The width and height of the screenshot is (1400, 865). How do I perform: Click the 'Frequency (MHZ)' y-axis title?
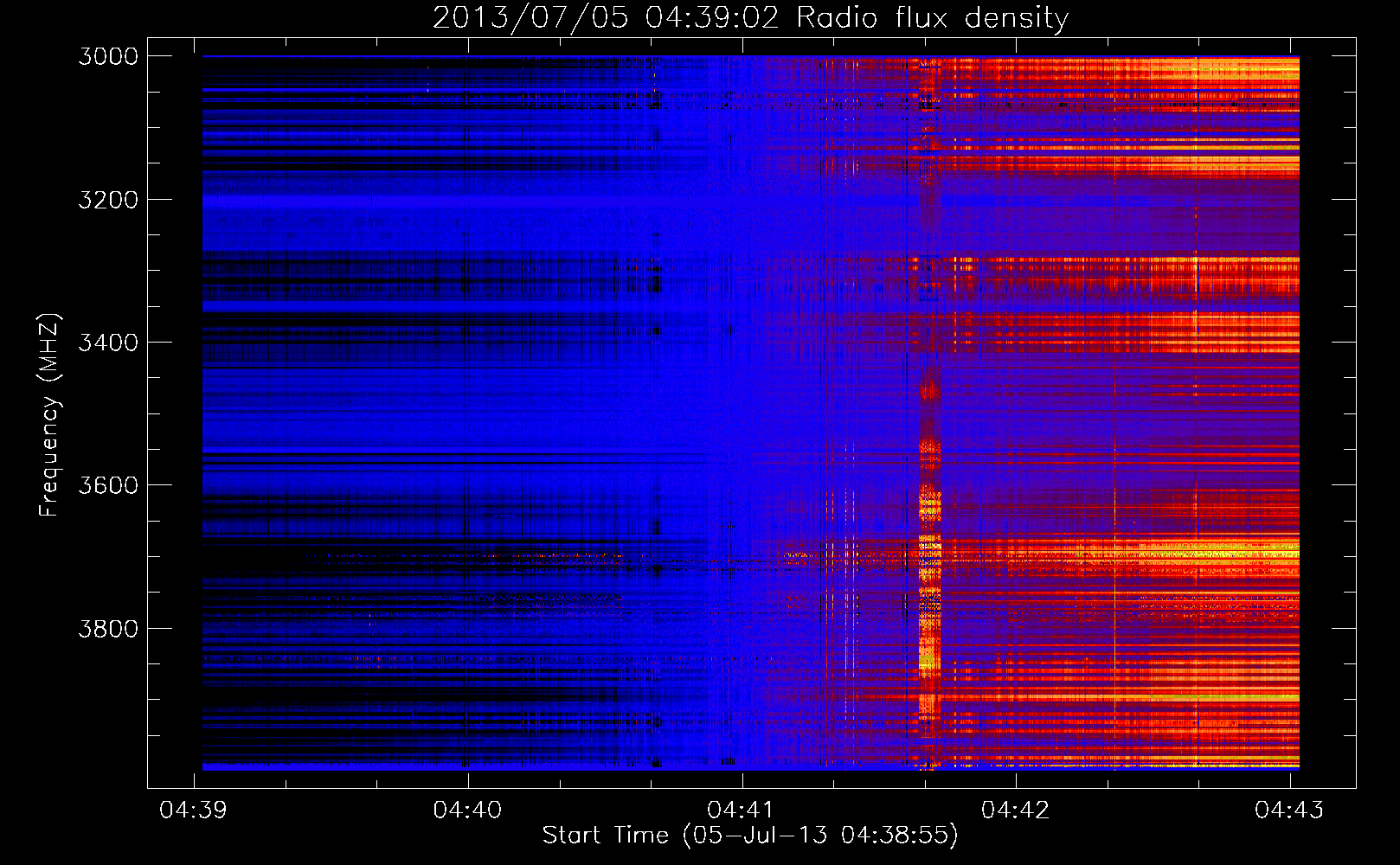point(49,415)
